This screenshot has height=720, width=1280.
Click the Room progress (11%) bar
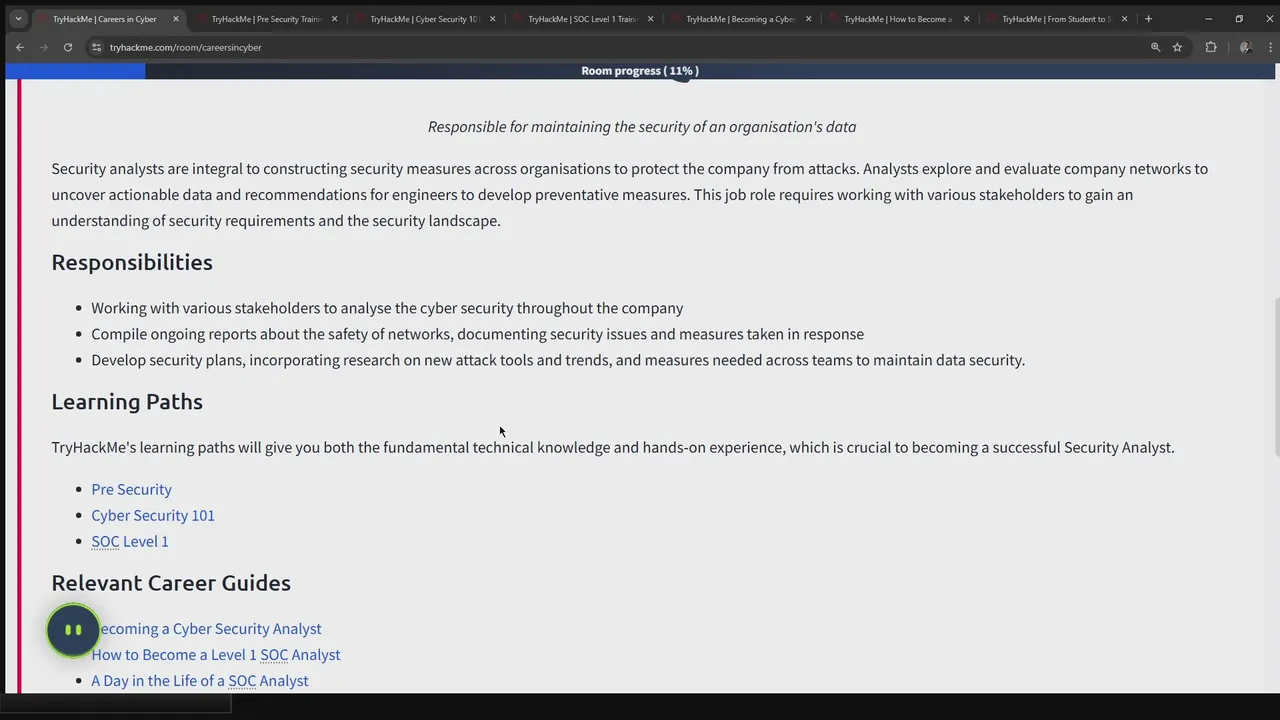tap(640, 71)
